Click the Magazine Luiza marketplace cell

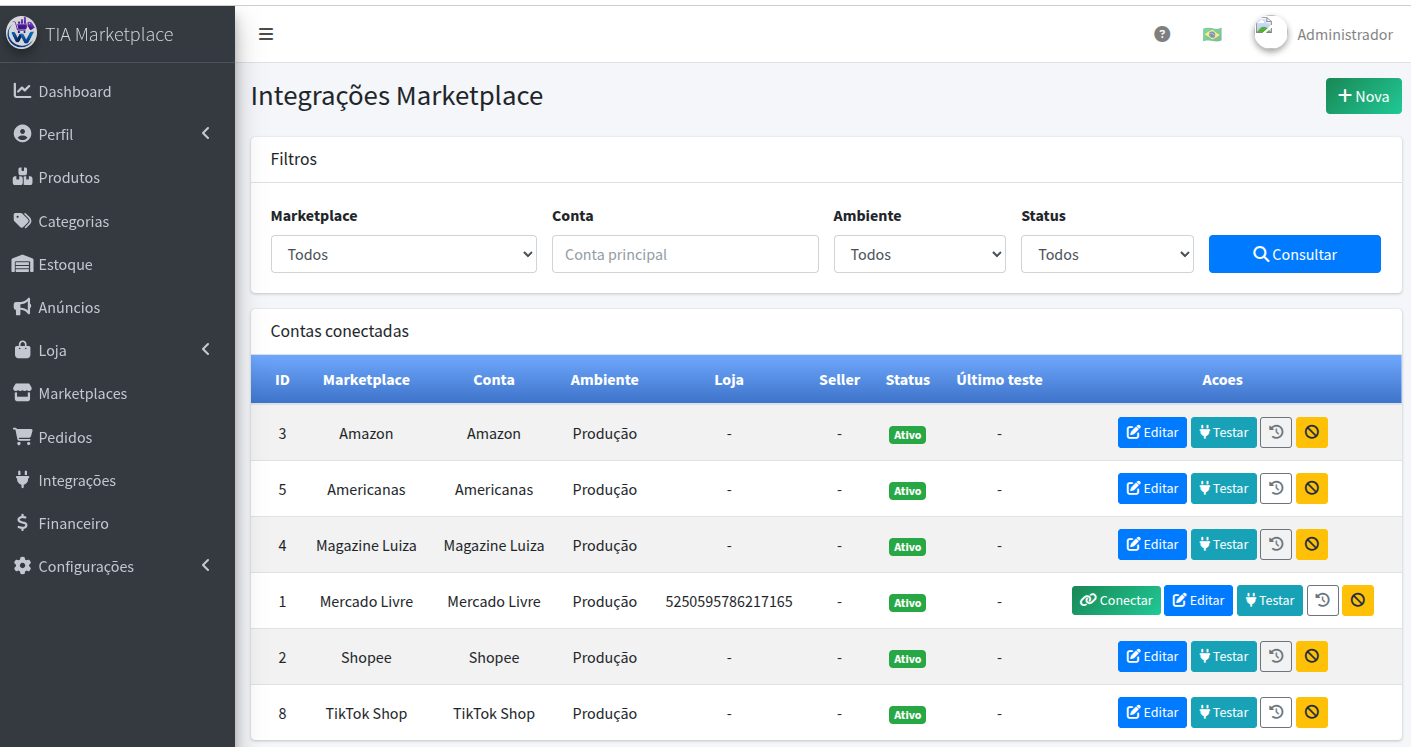(366, 546)
